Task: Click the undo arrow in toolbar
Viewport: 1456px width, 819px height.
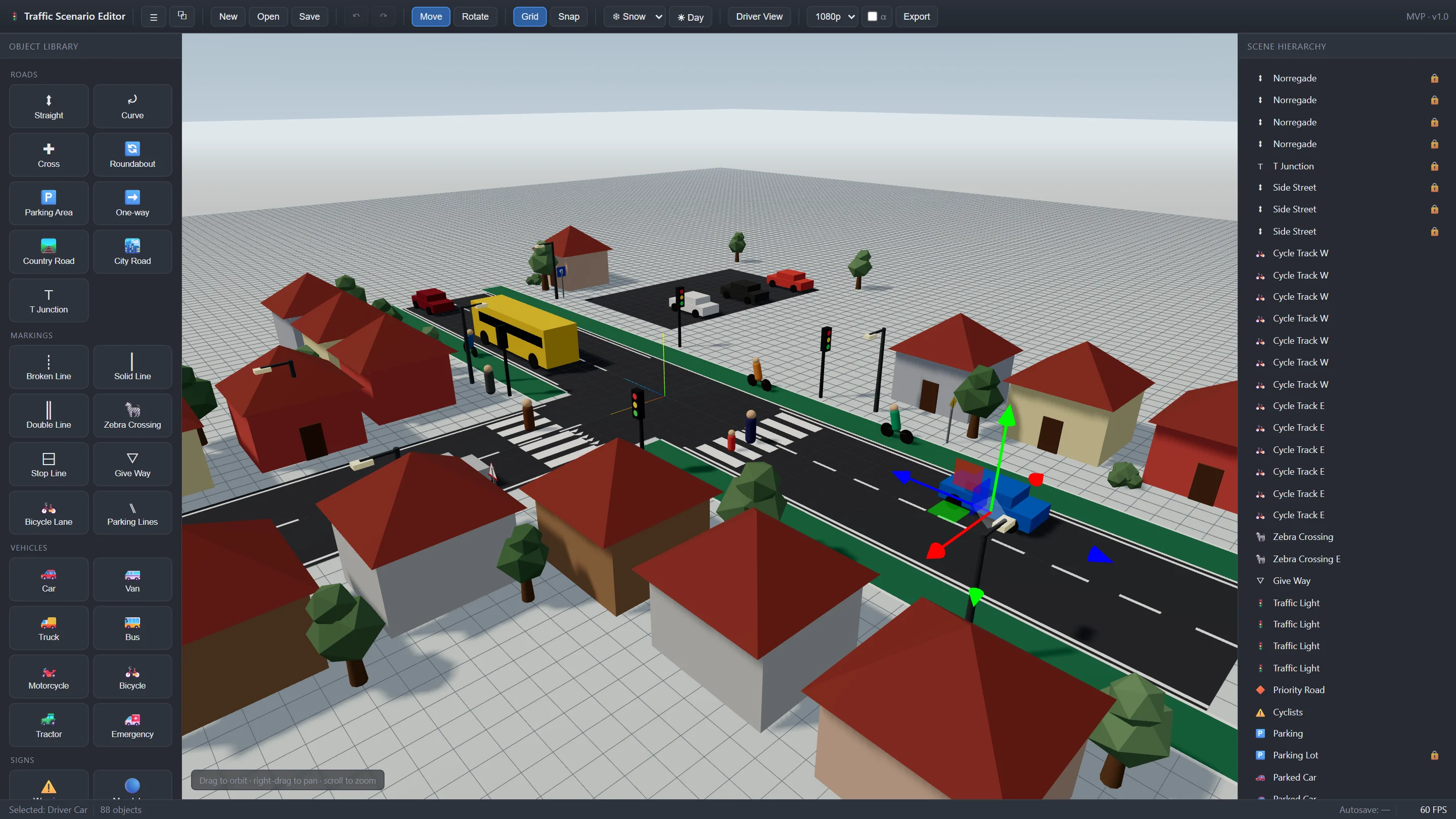Action: tap(356, 16)
